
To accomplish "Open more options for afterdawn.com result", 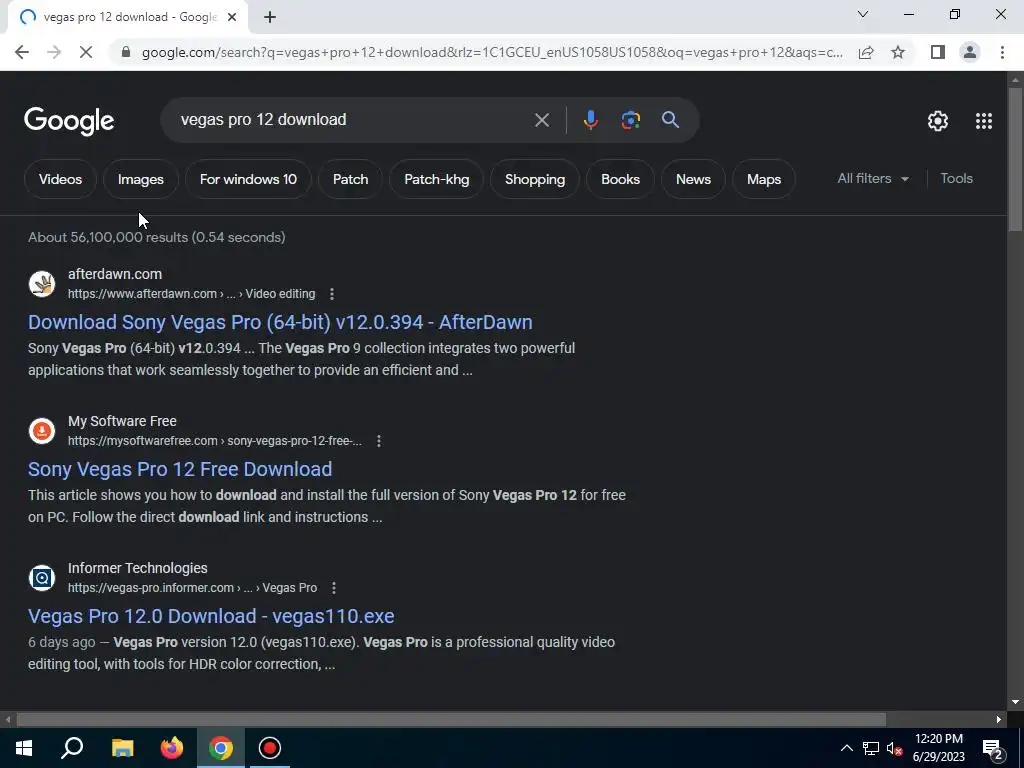I will (332, 294).
